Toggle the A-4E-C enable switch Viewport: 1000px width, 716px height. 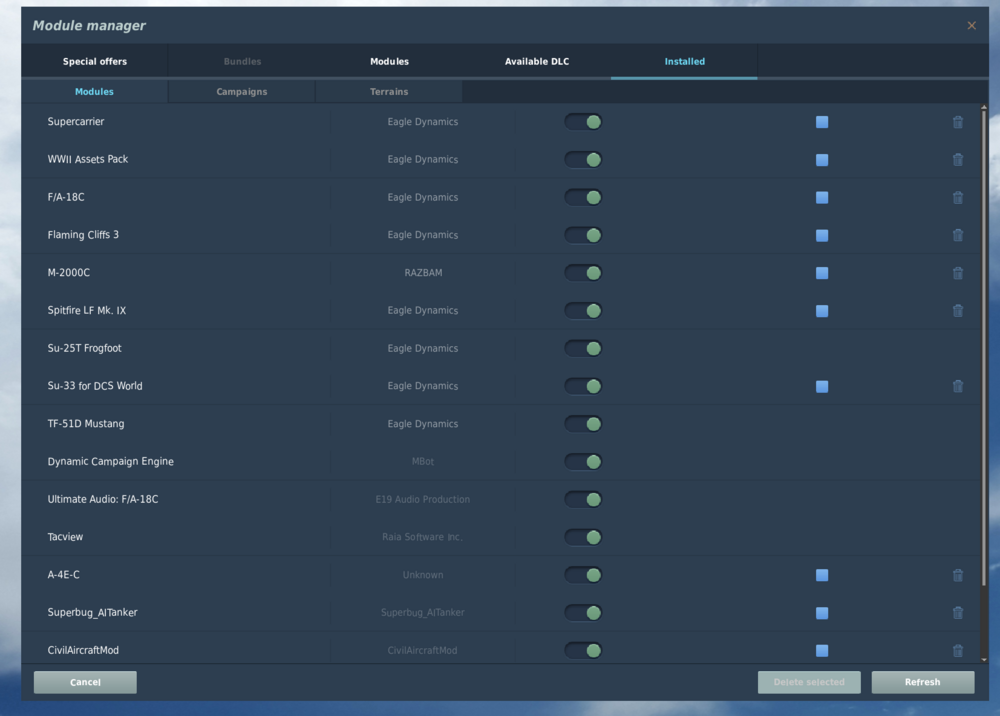pos(583,575)
